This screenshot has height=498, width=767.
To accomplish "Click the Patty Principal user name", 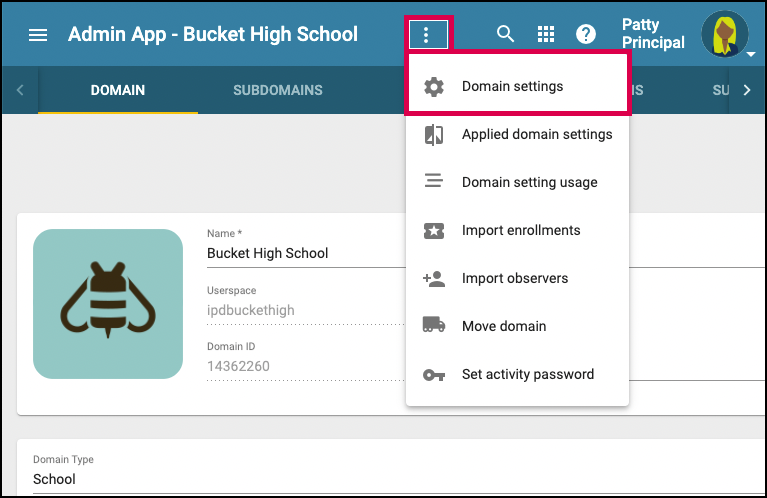I will pyautogui.click(x=653, y=34).
